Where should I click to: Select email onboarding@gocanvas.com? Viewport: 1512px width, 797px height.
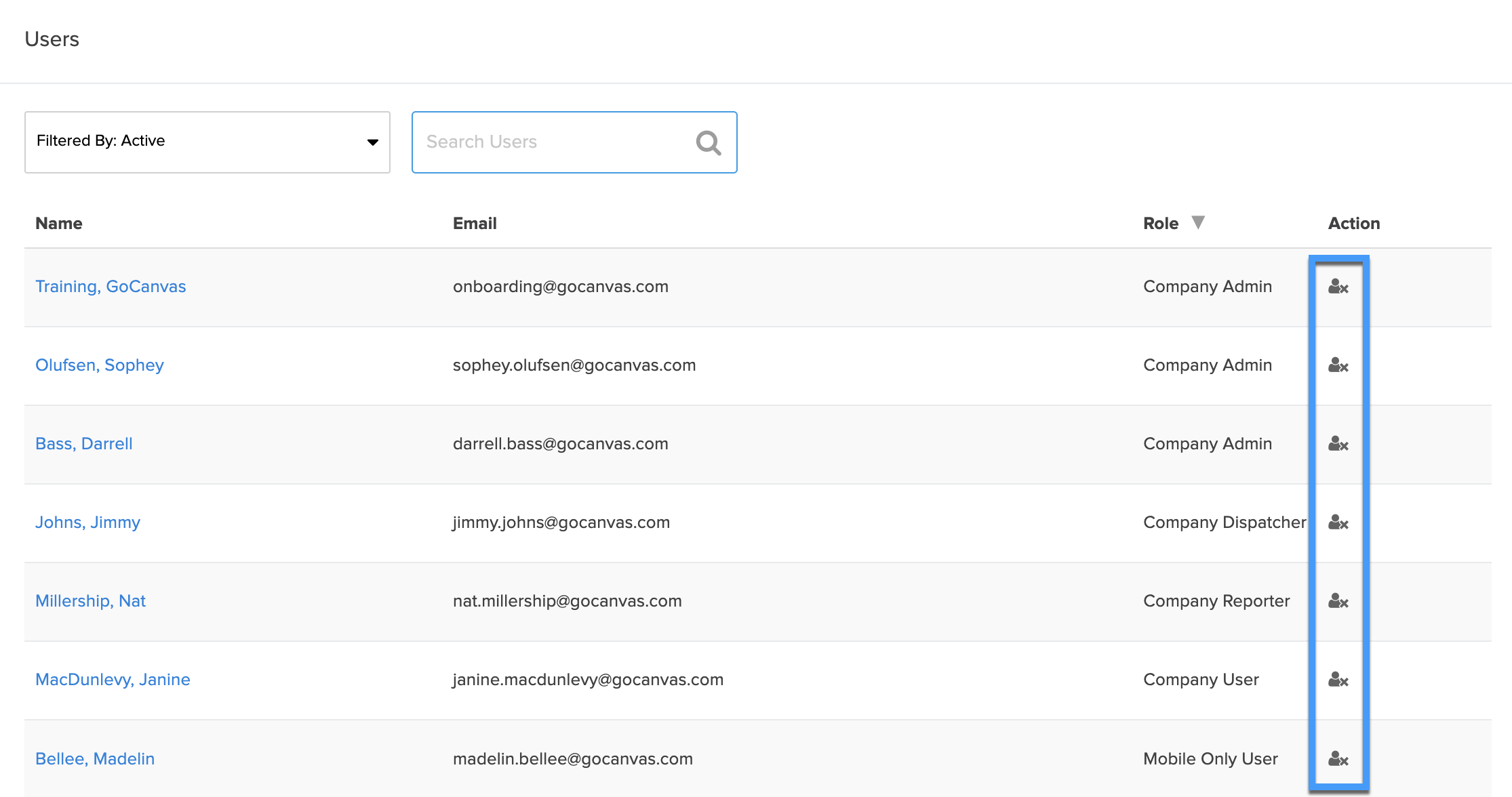[561, 287]
